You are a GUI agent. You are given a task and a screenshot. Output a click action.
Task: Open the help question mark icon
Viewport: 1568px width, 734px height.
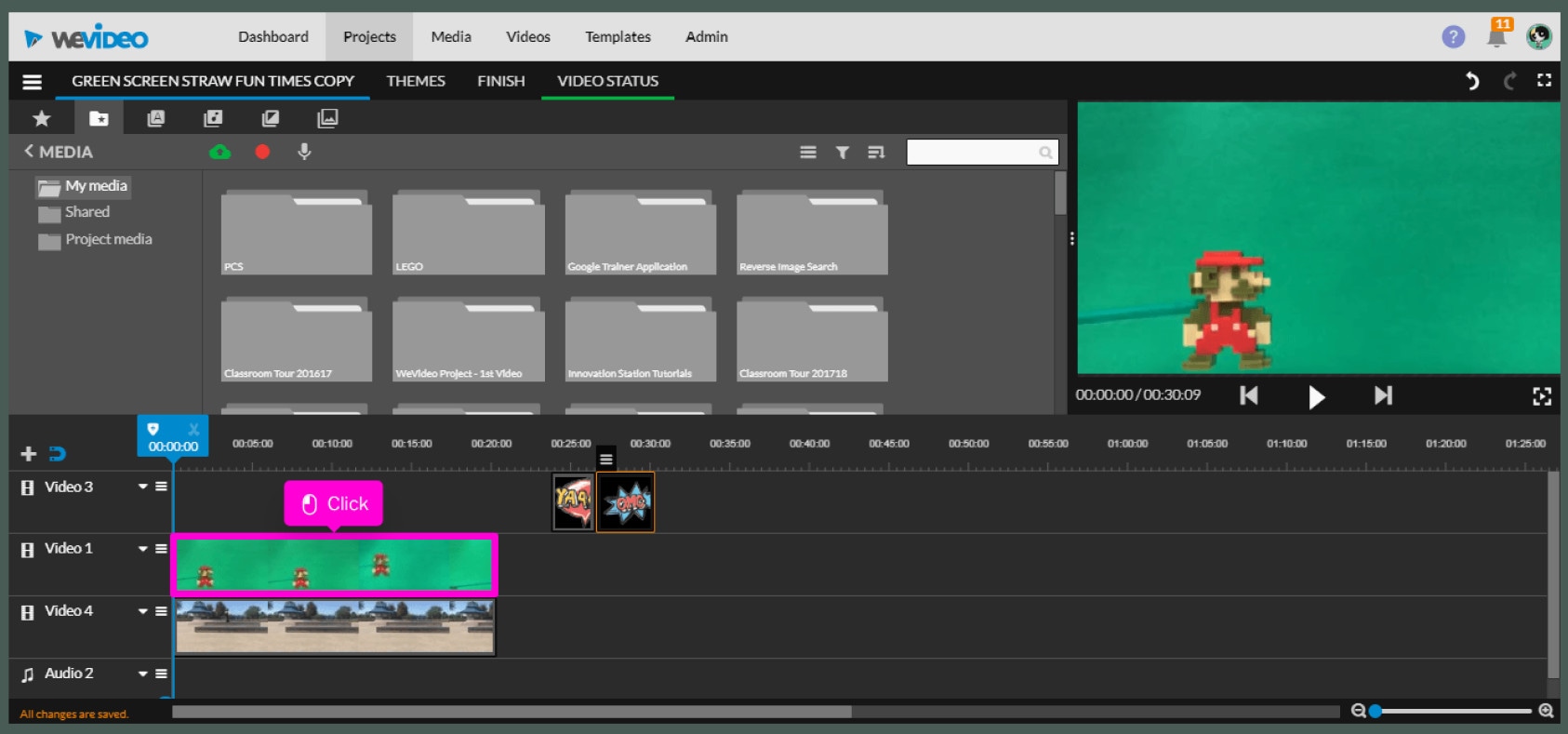coord(1453,36)
